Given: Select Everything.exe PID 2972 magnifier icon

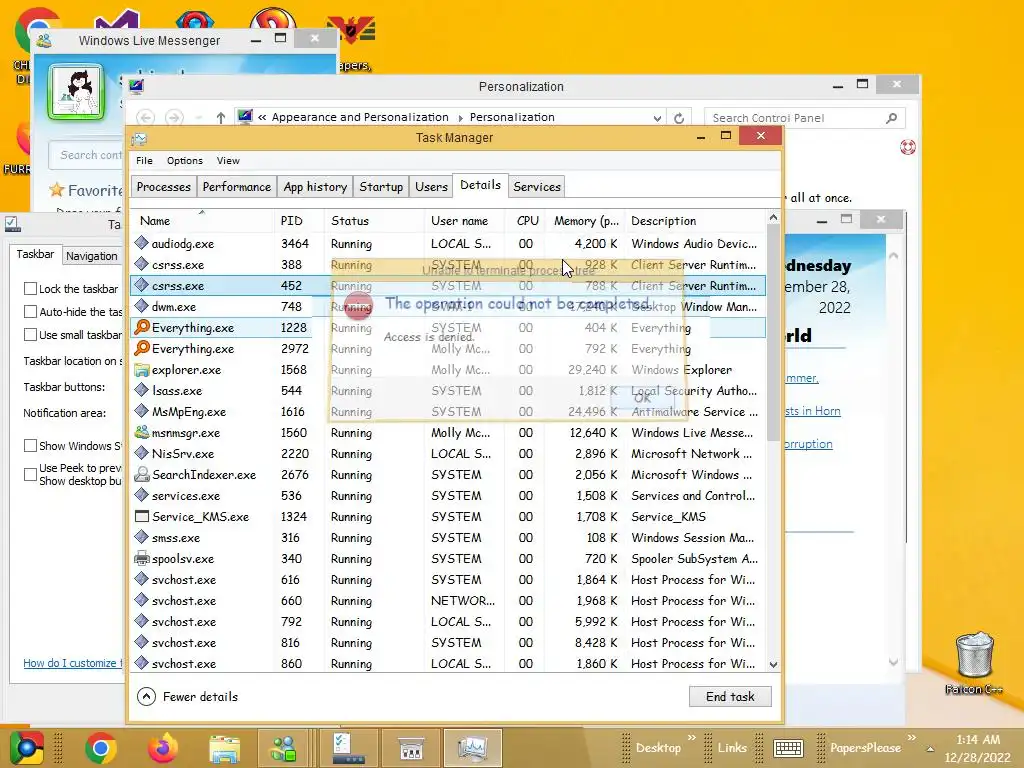Looking at the screenshot, I should 141,347.
